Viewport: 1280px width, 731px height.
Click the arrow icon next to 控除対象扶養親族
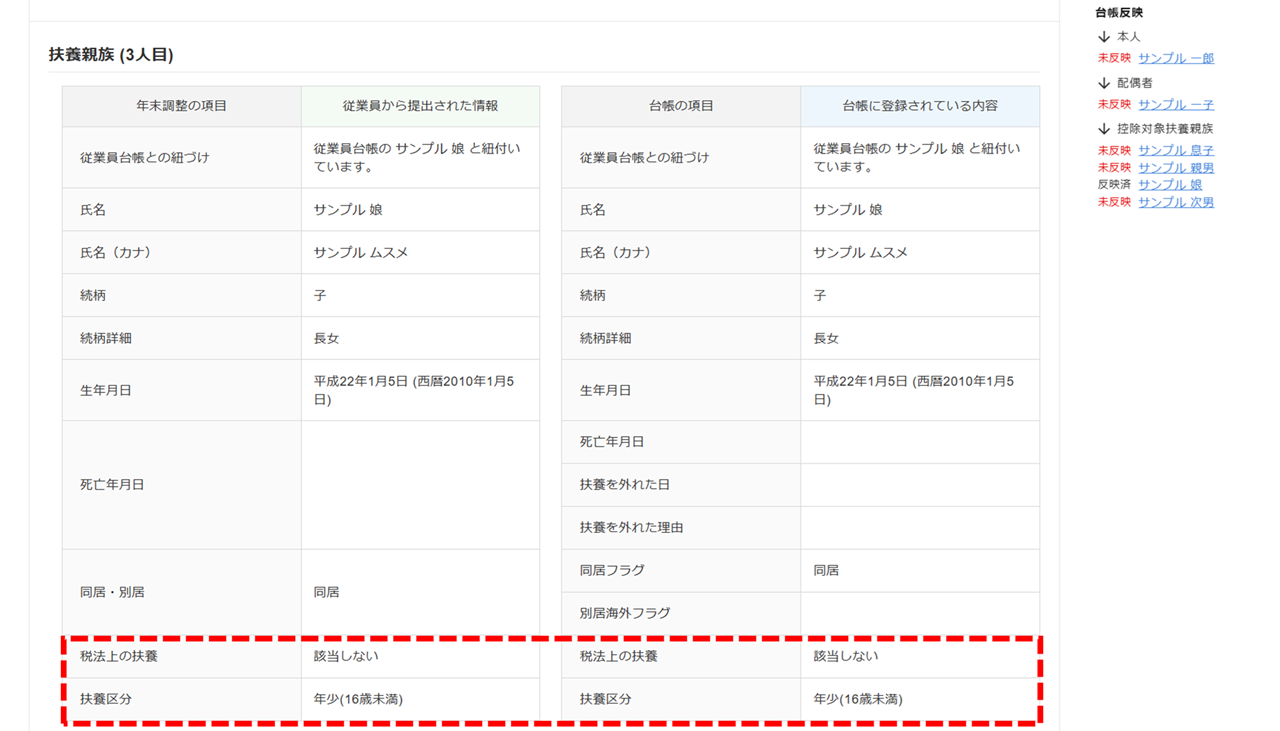pos(1104,129)
